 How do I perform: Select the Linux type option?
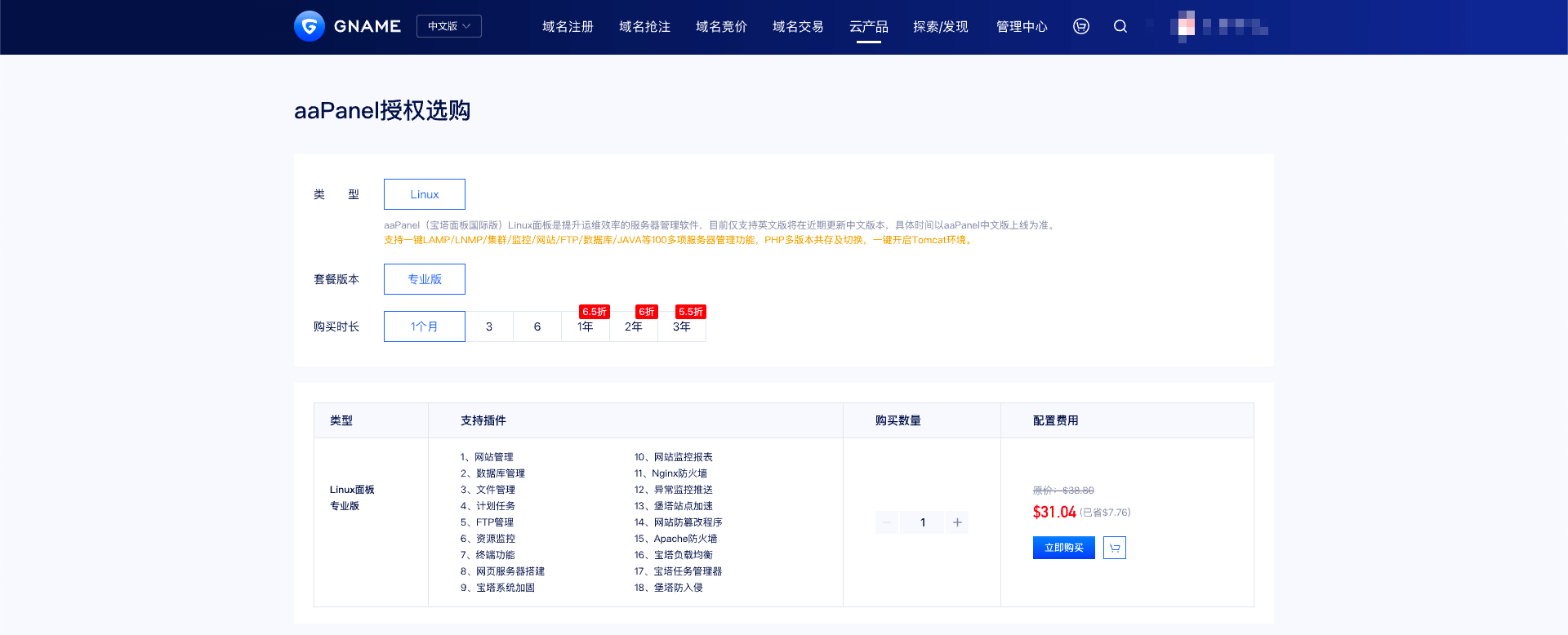425,194
